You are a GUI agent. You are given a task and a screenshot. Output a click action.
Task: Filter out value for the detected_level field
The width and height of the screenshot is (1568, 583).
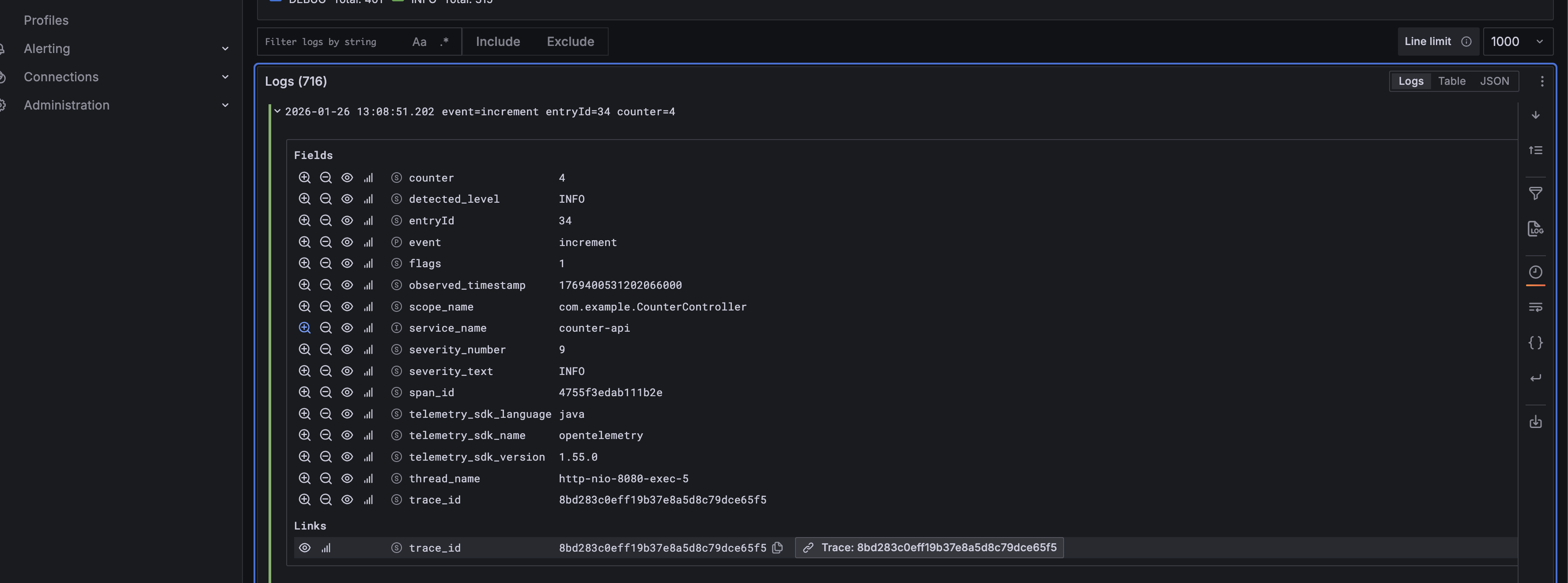(x=326, y=199)
